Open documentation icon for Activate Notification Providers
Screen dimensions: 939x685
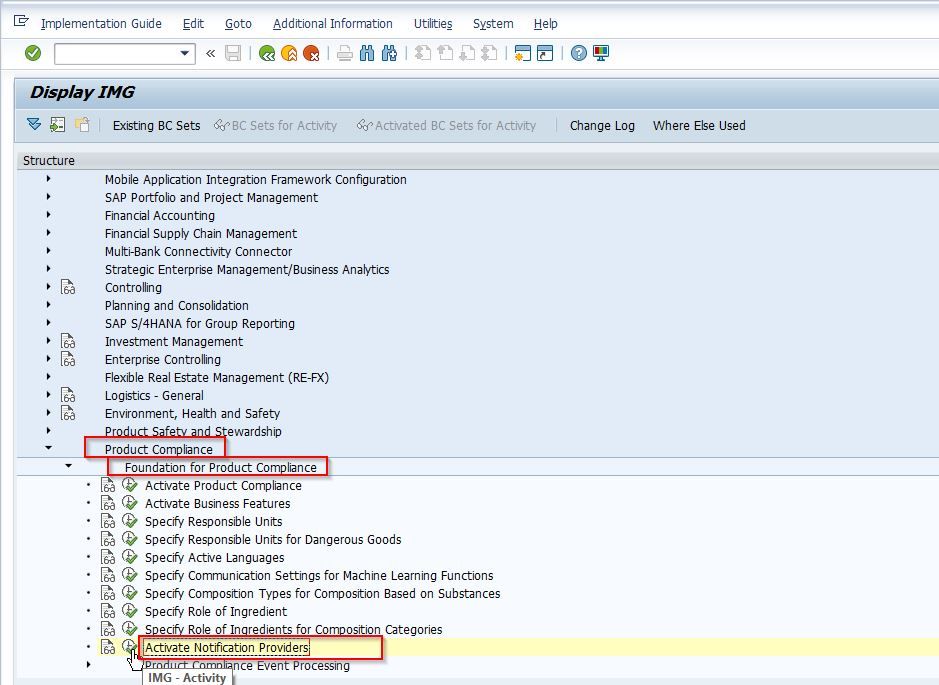point(108,647)
